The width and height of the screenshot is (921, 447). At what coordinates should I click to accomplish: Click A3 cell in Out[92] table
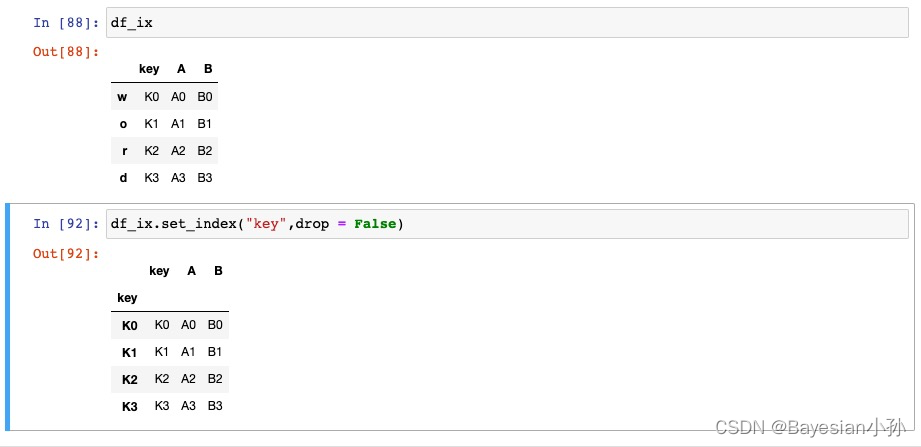[189, 406]
